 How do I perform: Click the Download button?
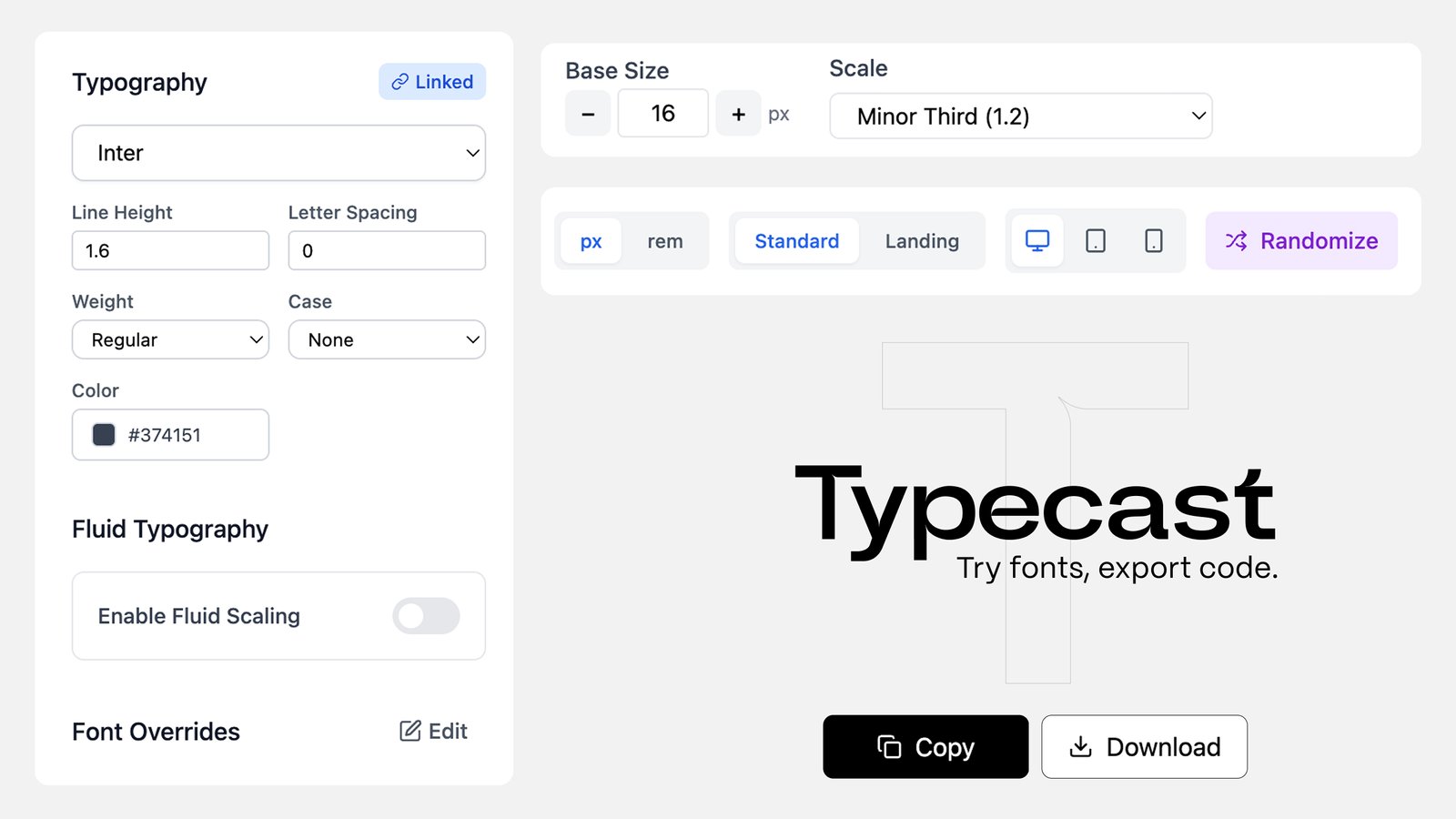pos(1144,747)
